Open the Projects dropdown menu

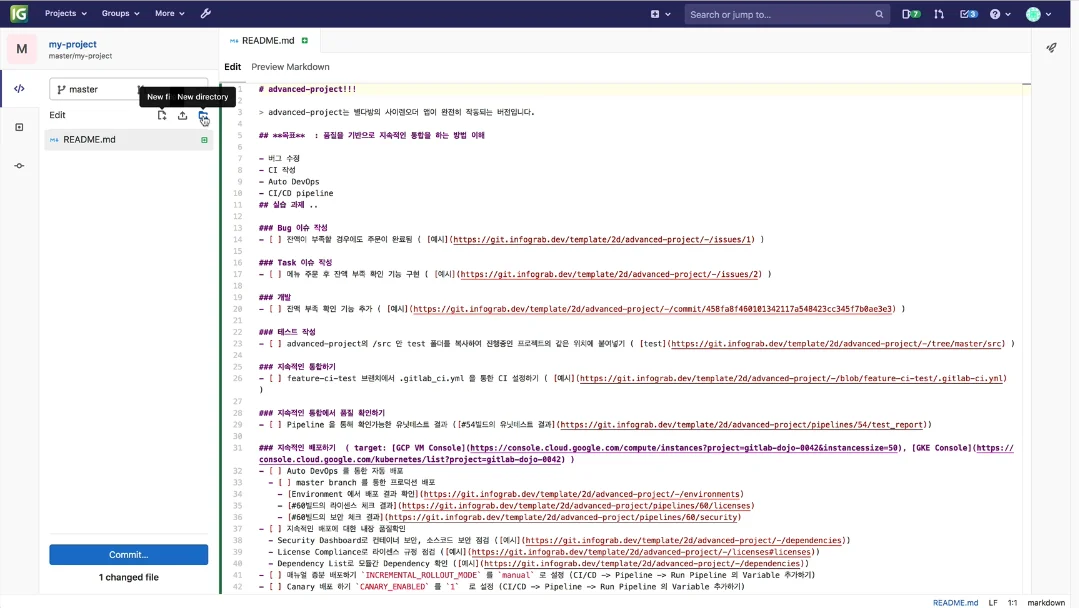65,14
